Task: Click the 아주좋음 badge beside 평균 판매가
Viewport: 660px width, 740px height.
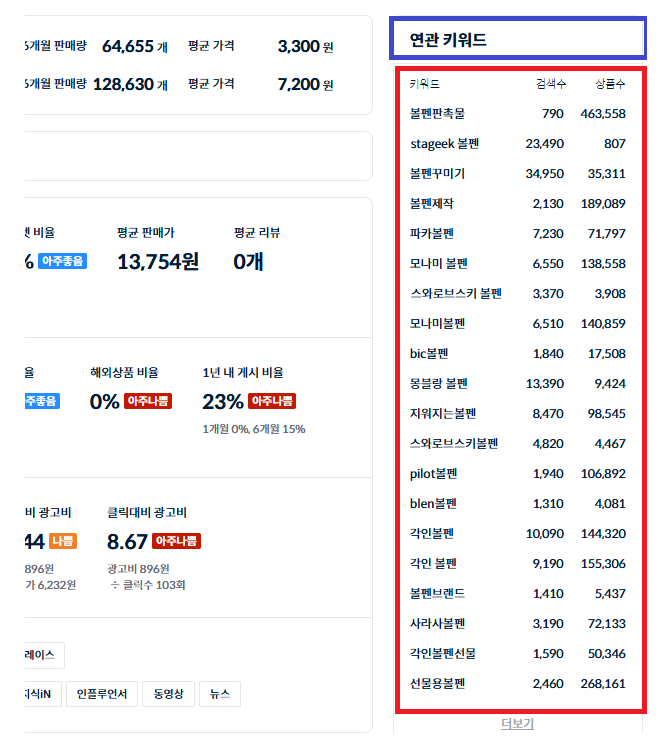Action: click(62, 261)
